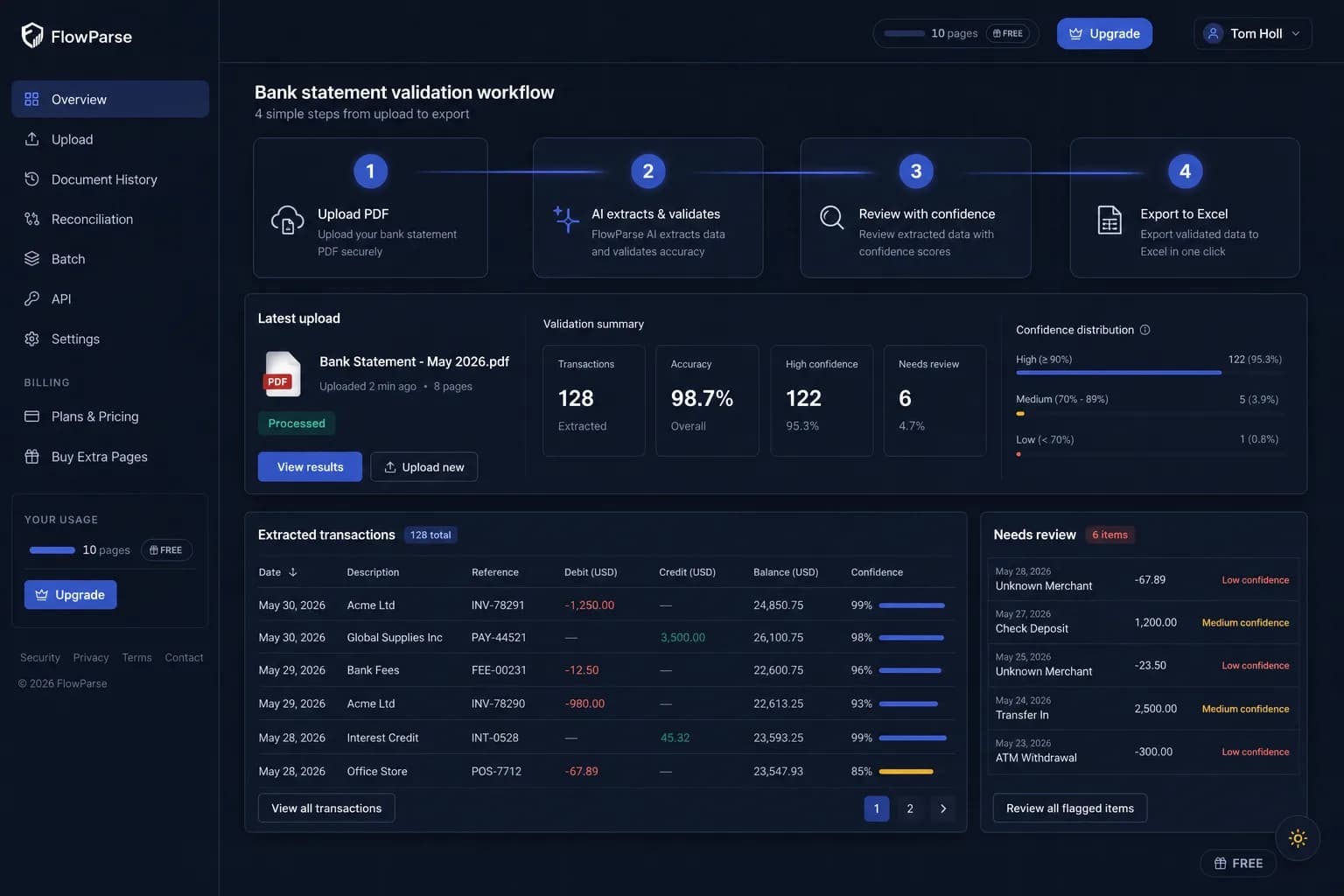Screen dimensions: 1344x896
Task: Open Plans & Pricing menu item
Action: [110, 416]
